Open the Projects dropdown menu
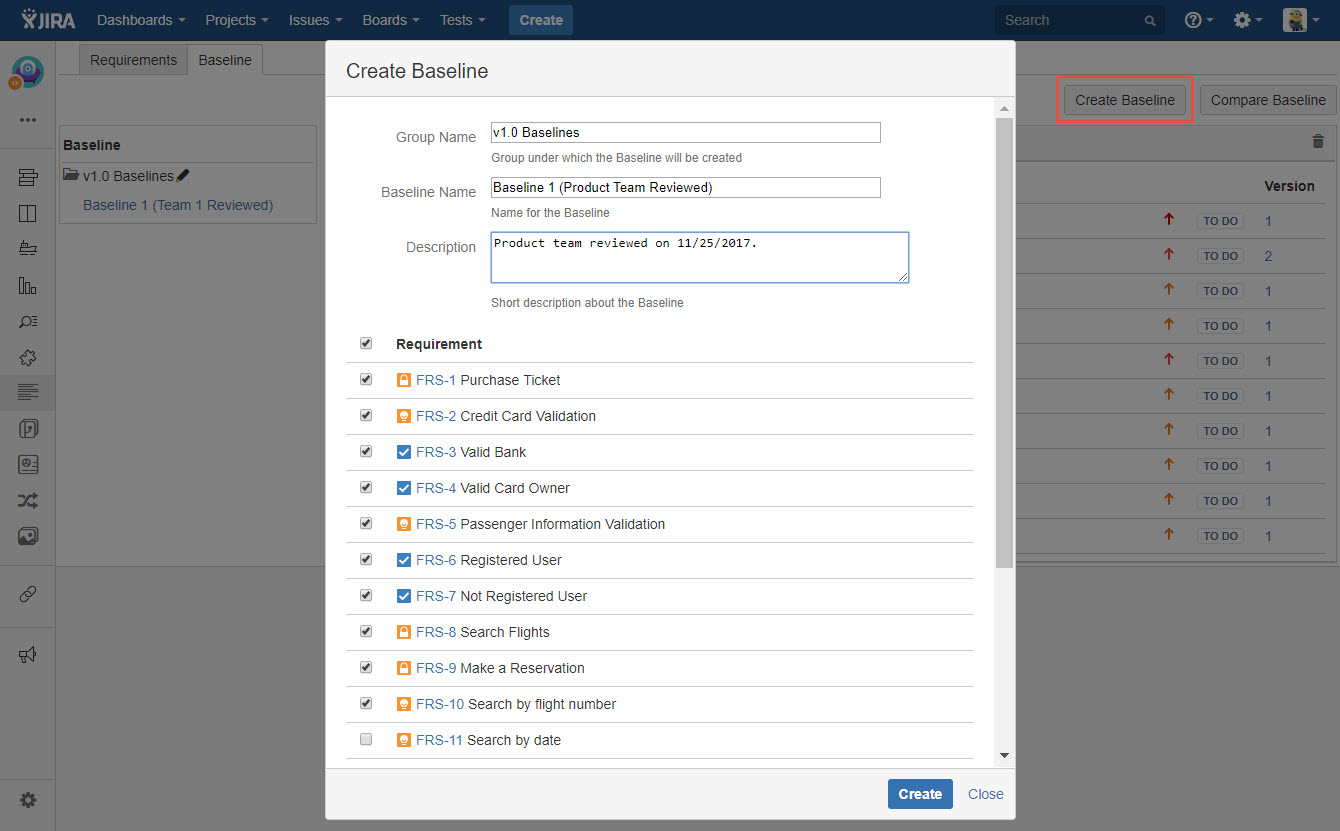 coord(236,20)
